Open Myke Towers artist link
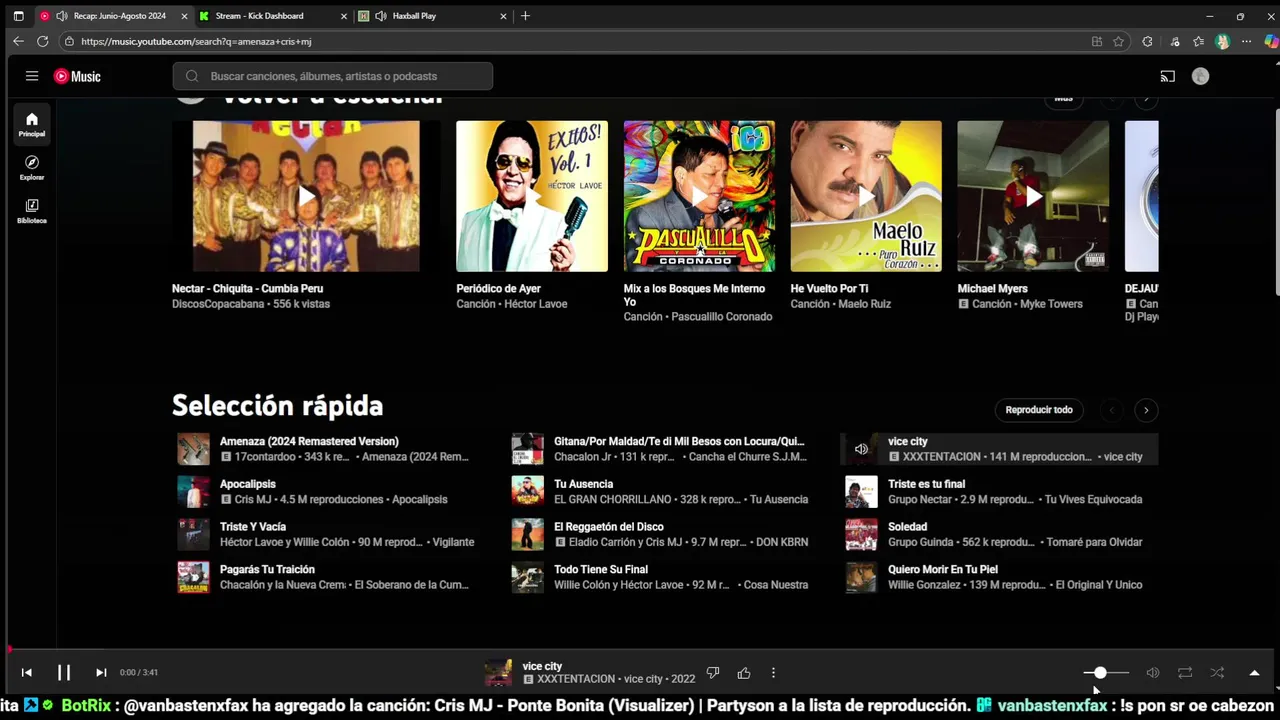 1051,304
